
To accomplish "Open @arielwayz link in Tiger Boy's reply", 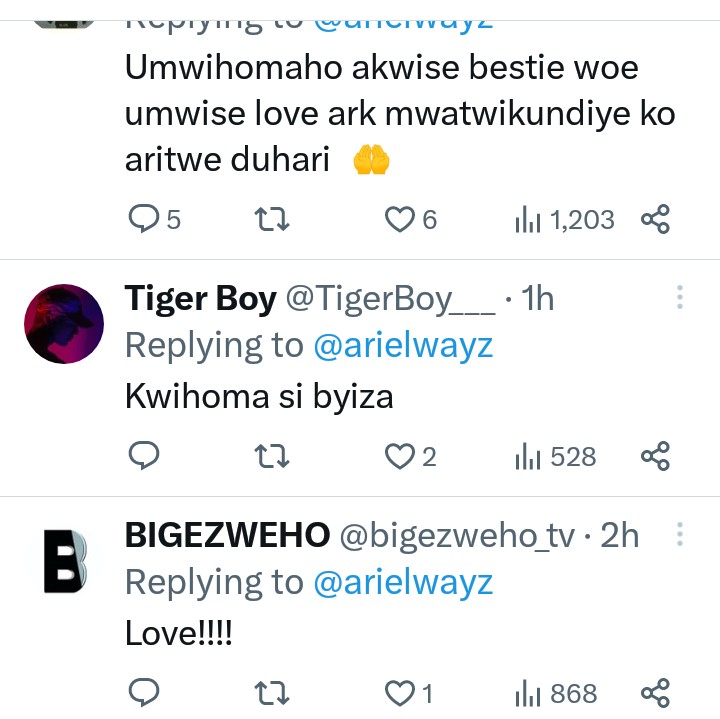I will (x=403, y=345).
